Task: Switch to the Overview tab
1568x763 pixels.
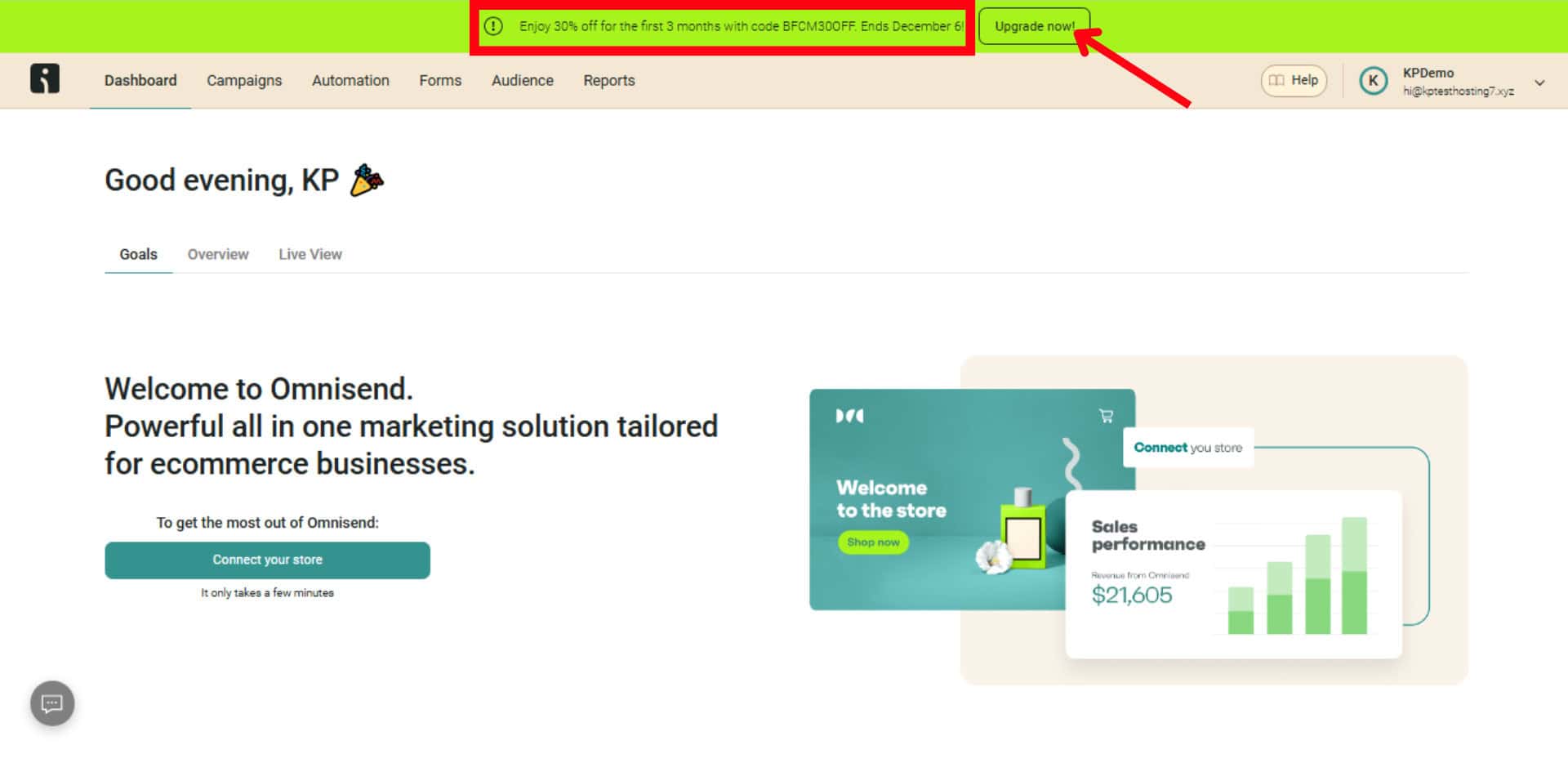Action: click(x=218, y=254)
